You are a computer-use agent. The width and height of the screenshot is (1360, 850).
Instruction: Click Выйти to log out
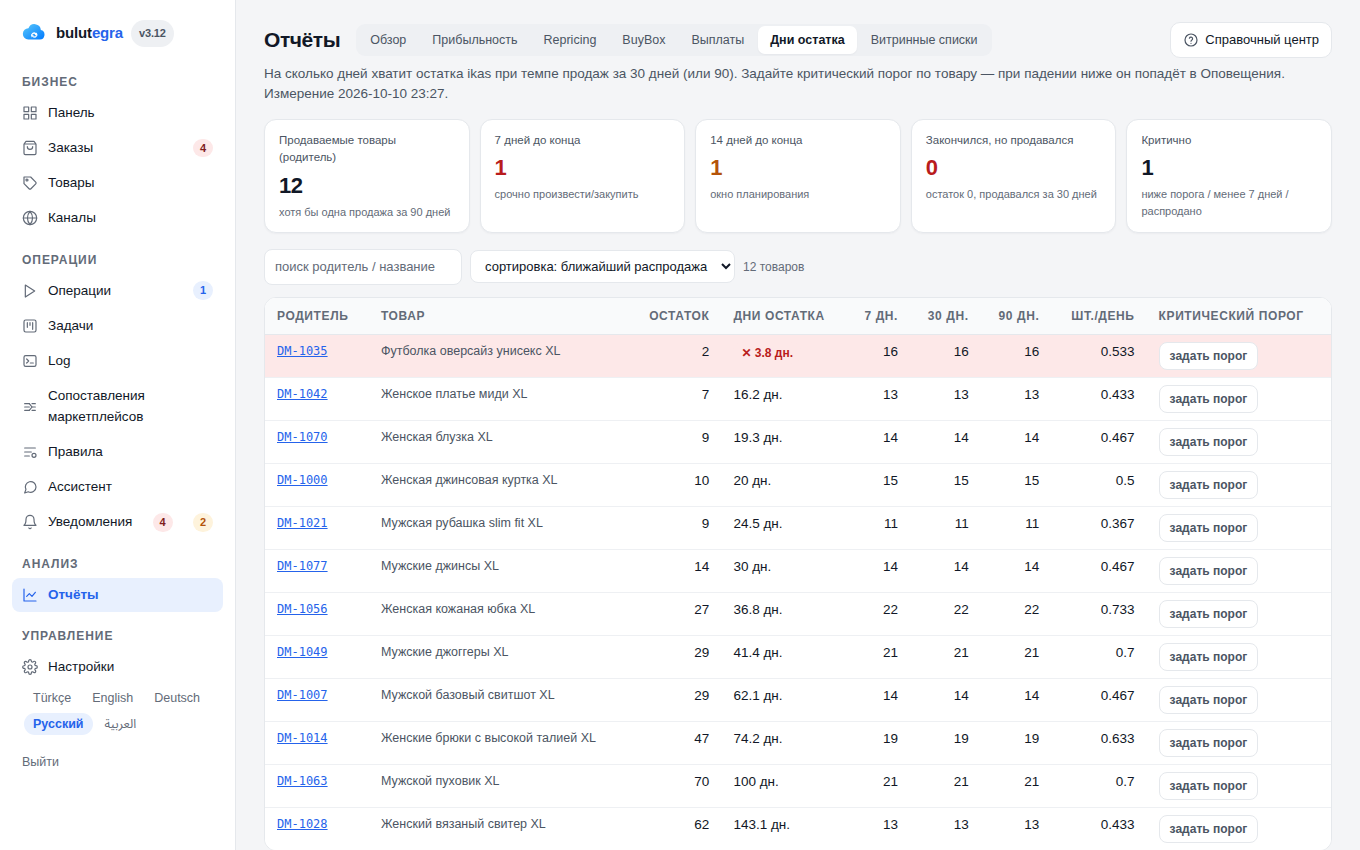tap(41, 762)
